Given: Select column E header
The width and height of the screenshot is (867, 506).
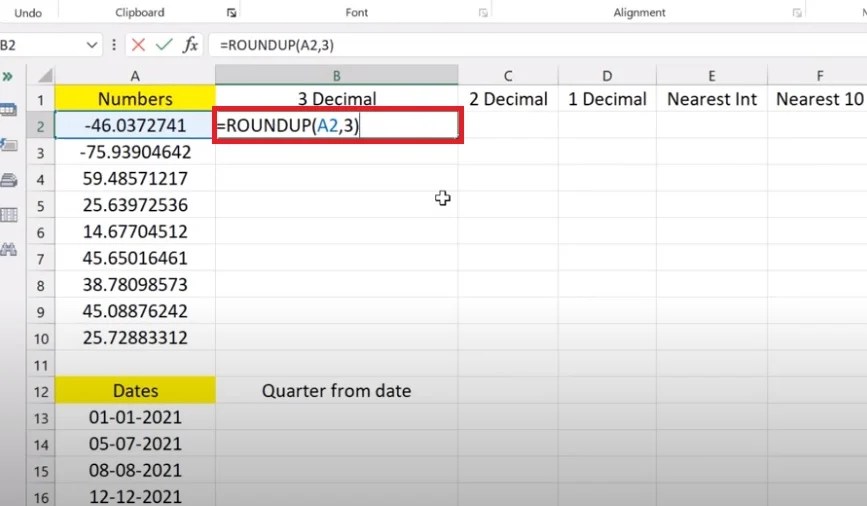Looking at the screenshot, I should [712, 75].
